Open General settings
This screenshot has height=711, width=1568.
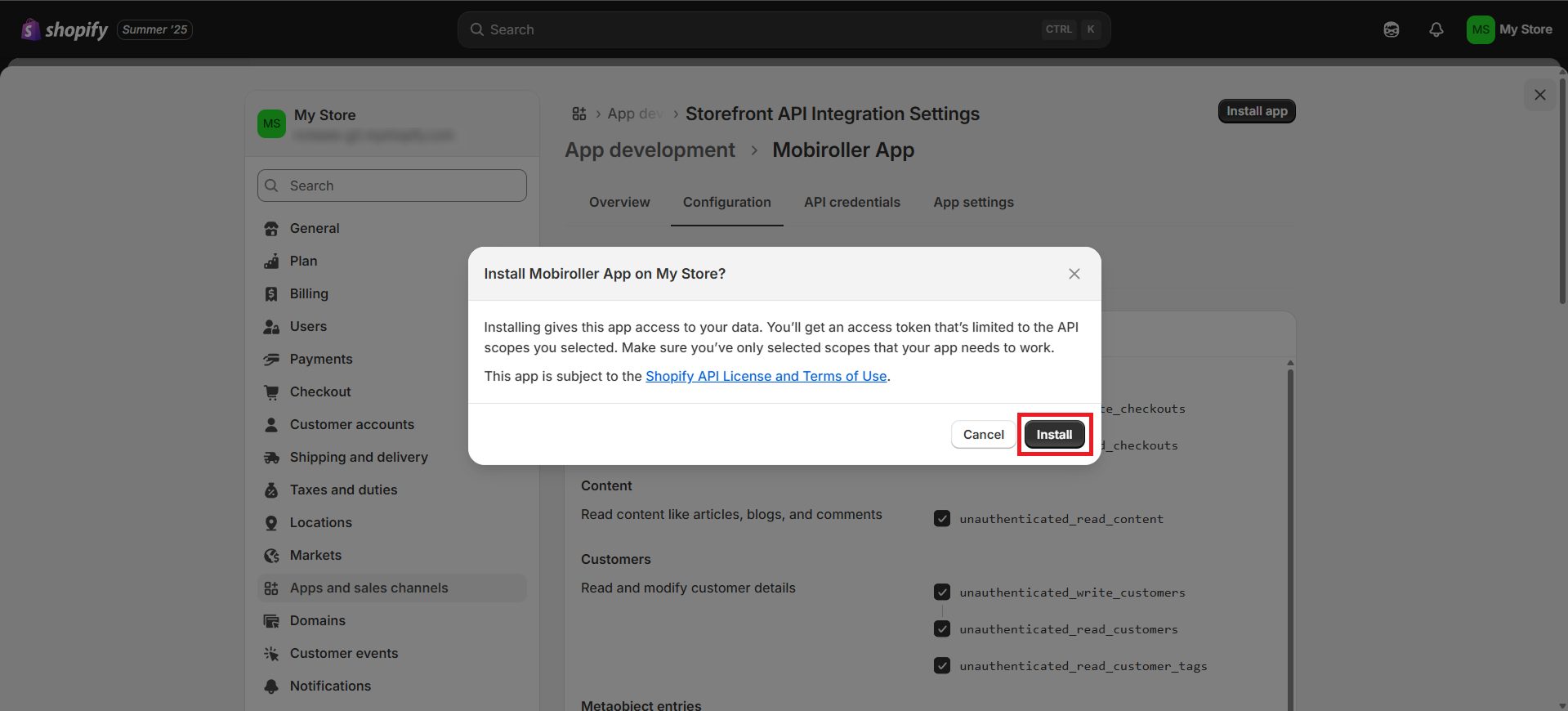pyautogui.click(x=392, y=229)
